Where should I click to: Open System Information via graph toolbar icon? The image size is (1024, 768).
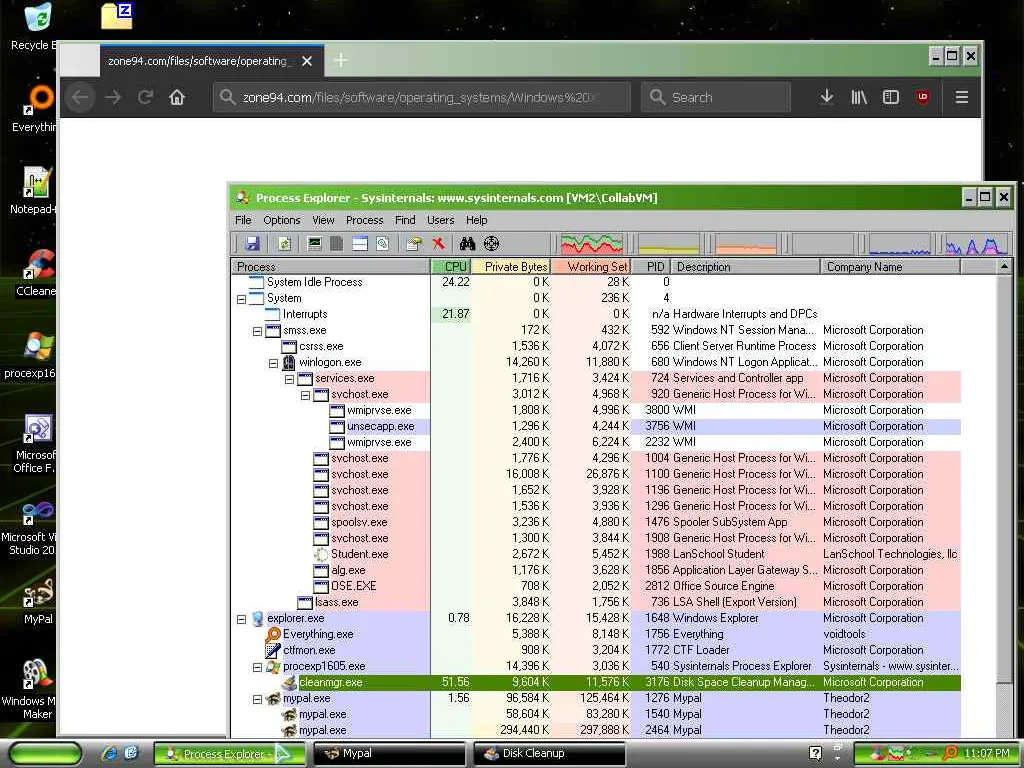point(315,244)
